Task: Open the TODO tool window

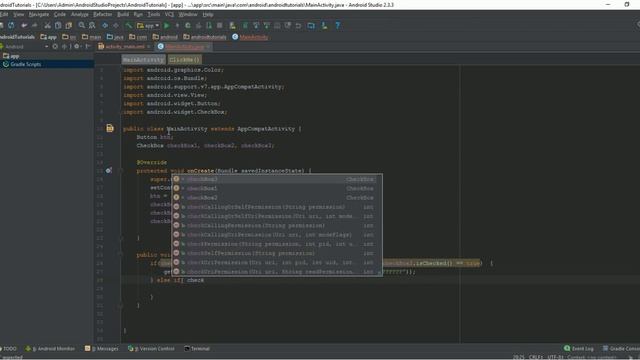Action: (x=9, y=349)
